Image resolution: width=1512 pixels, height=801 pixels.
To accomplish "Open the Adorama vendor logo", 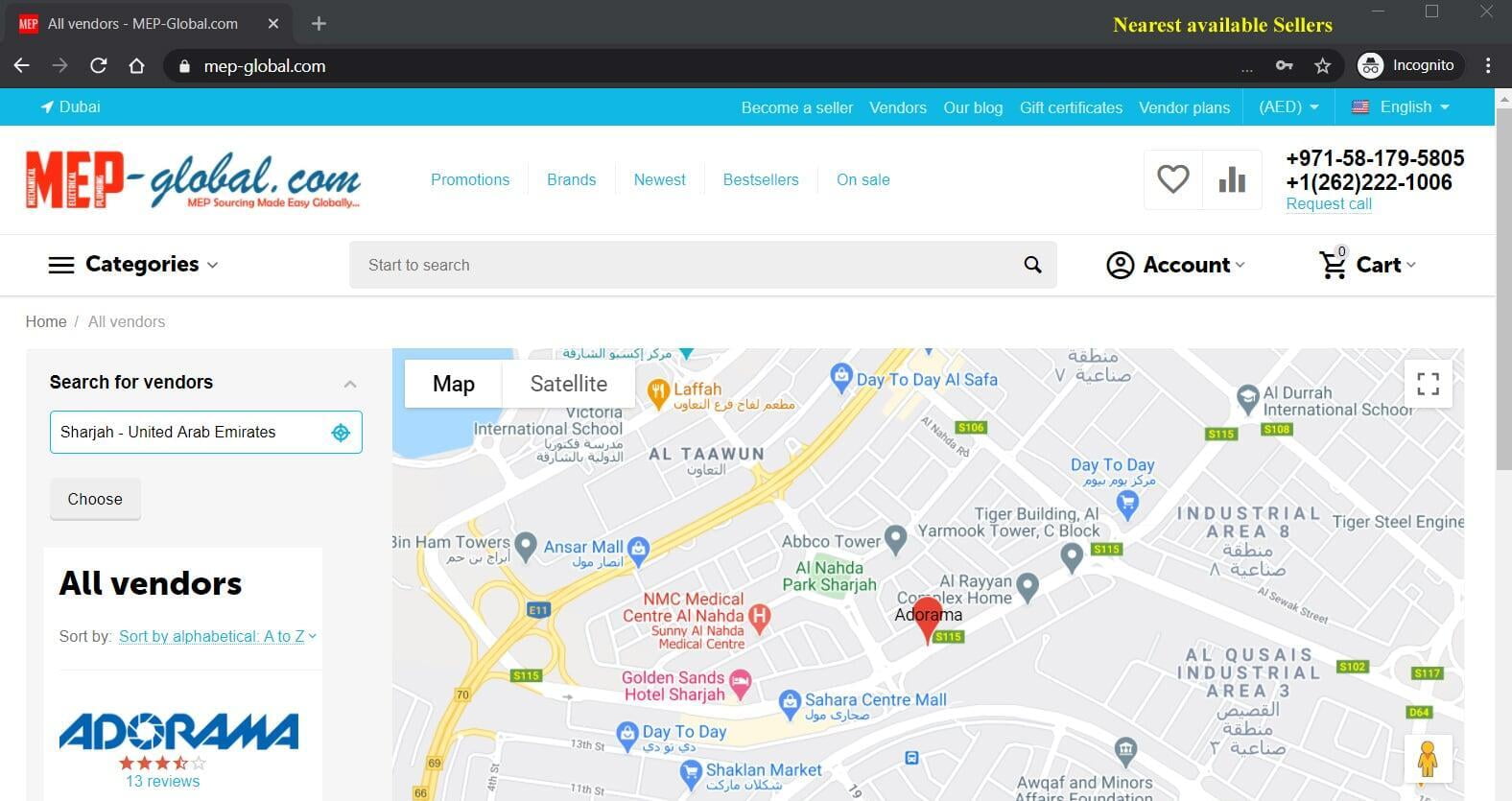I will [x=178, y=731].
